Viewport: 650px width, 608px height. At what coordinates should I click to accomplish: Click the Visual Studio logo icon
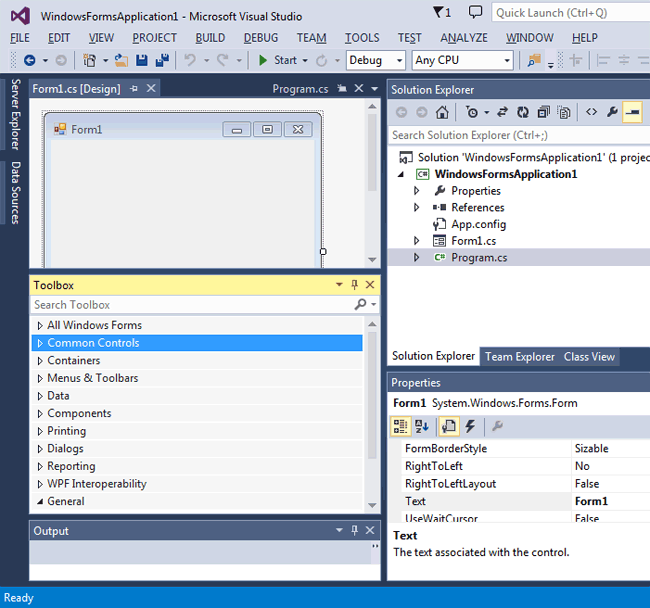pos(20,16)
